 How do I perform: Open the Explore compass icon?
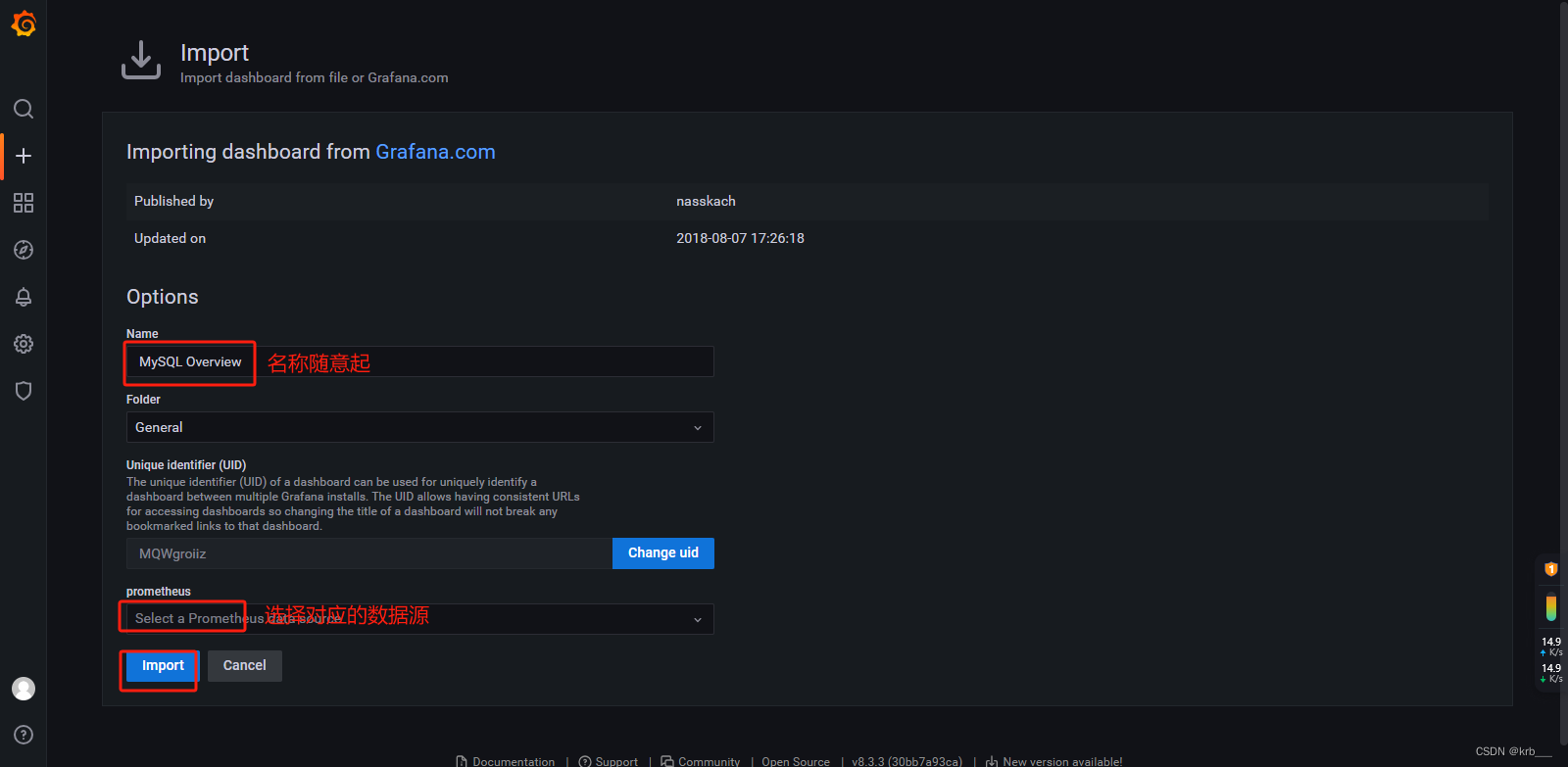(x=24, y=250)
